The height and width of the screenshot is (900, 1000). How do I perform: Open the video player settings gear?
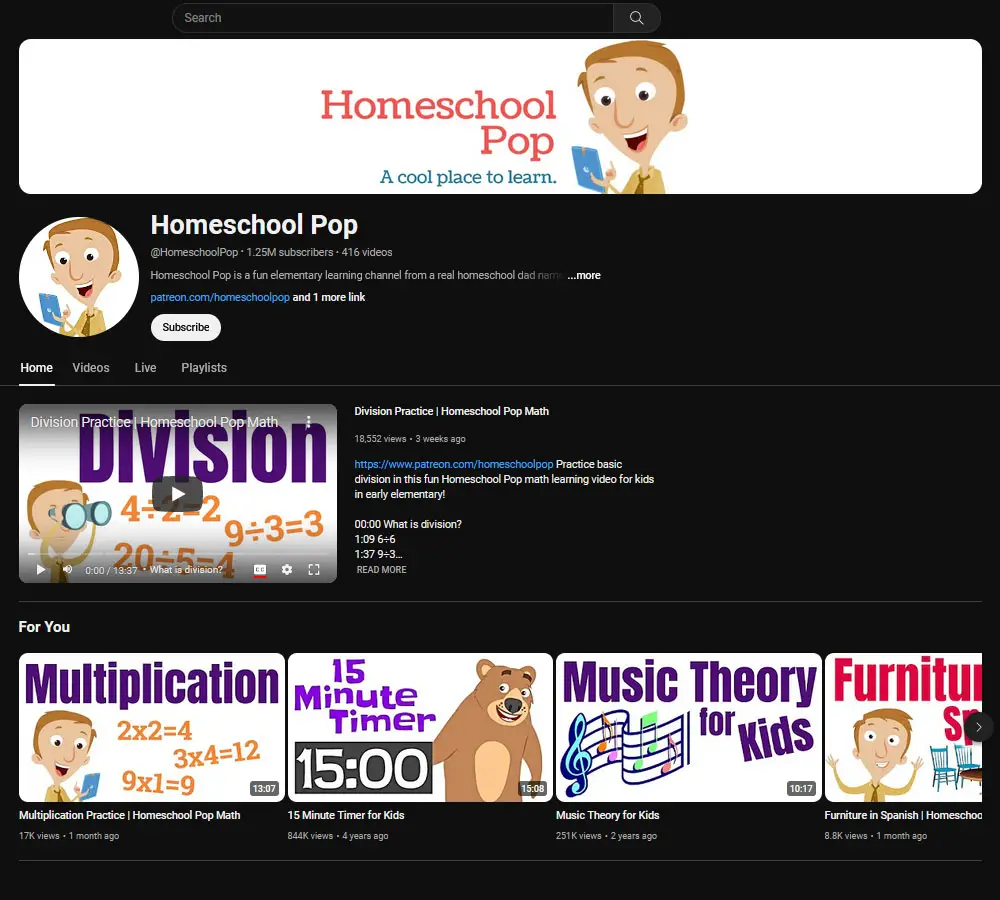coord(287,568)
